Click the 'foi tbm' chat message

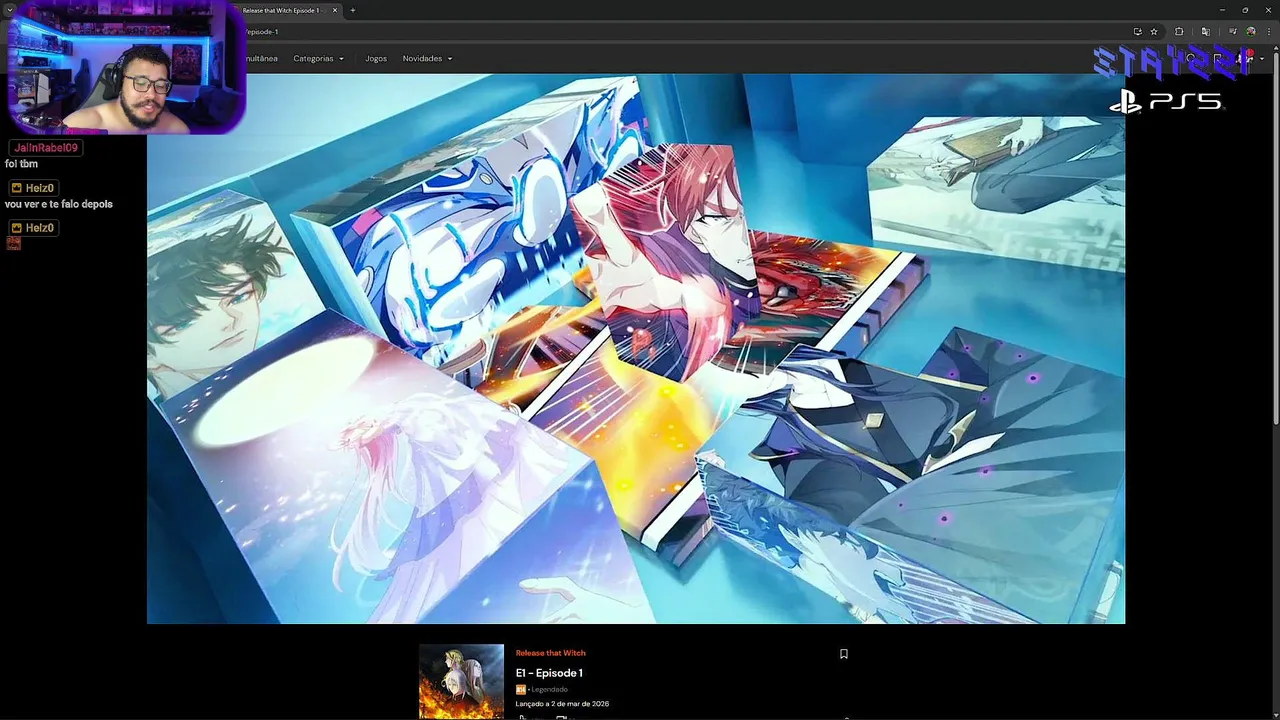[x=21, y=164]
